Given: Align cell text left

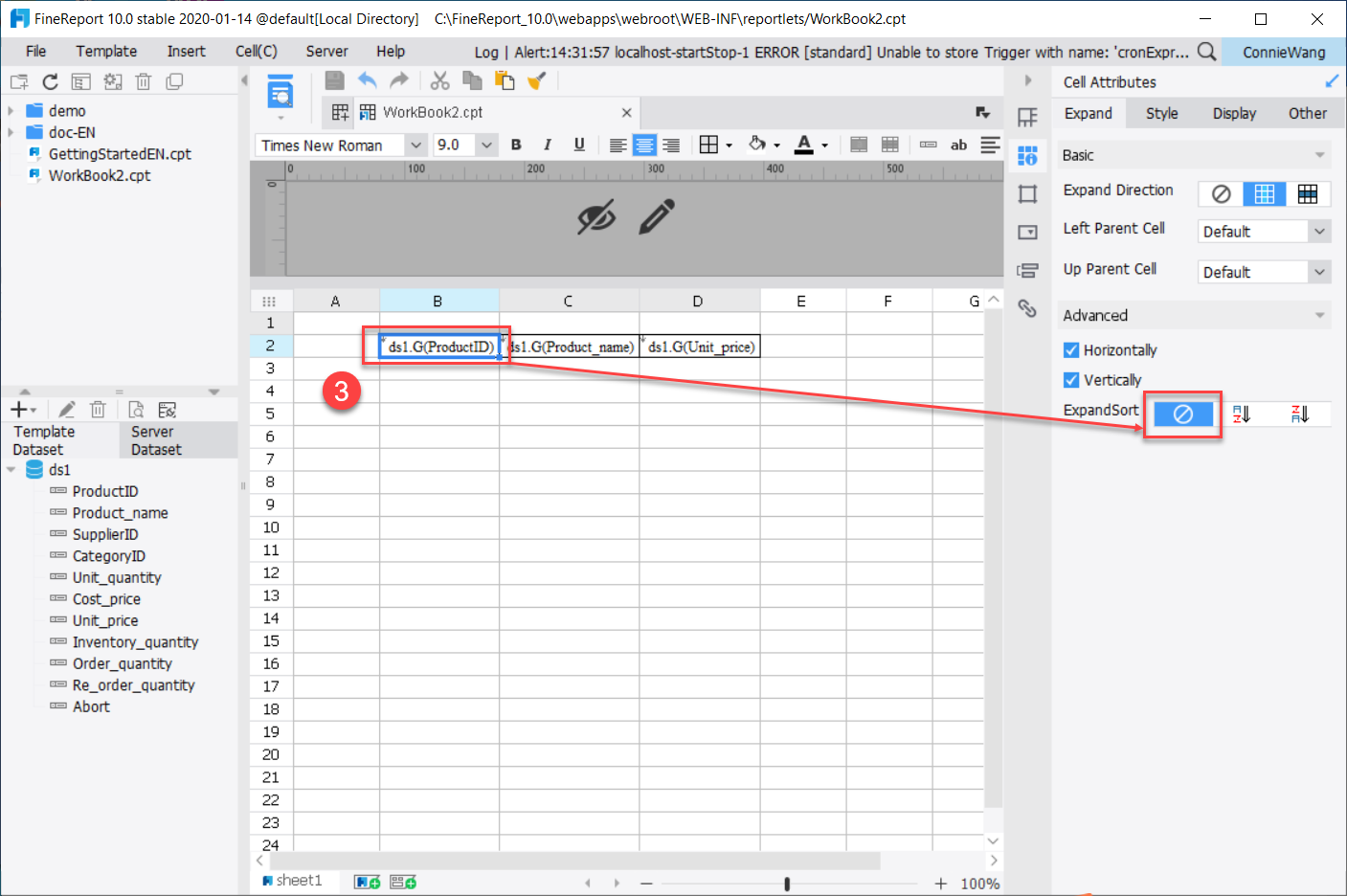Looking at the screenshot, I should [x=617, y=145].
